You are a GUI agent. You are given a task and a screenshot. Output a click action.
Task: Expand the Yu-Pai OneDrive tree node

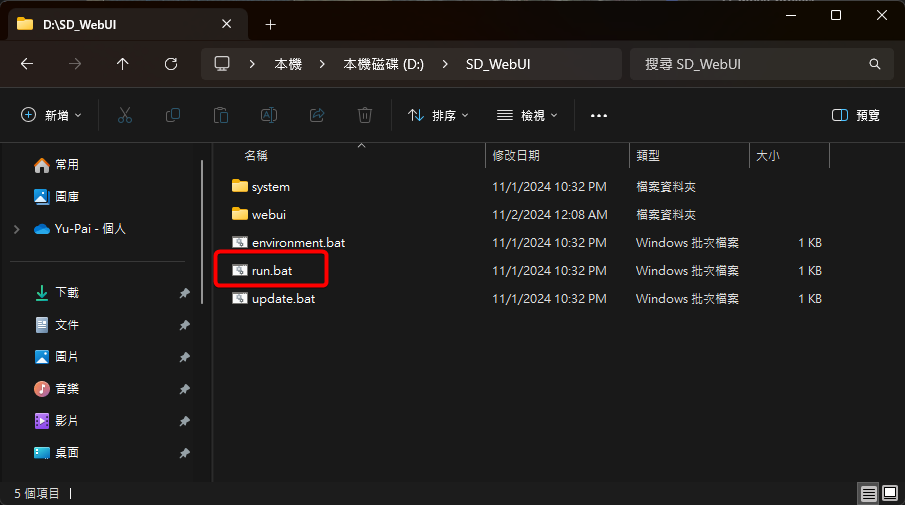17,229
